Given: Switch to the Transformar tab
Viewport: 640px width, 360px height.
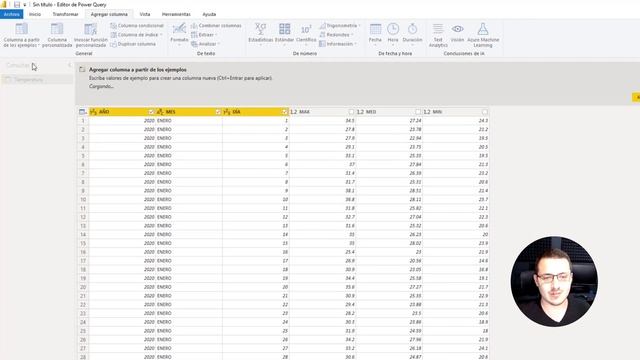Looking at the screenshot, I should click(x=65, y=14).
